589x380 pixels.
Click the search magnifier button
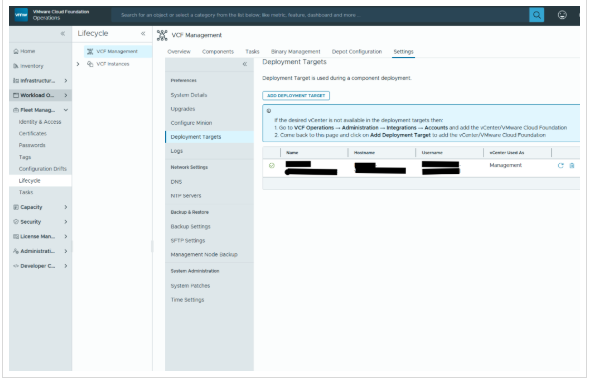536,15
